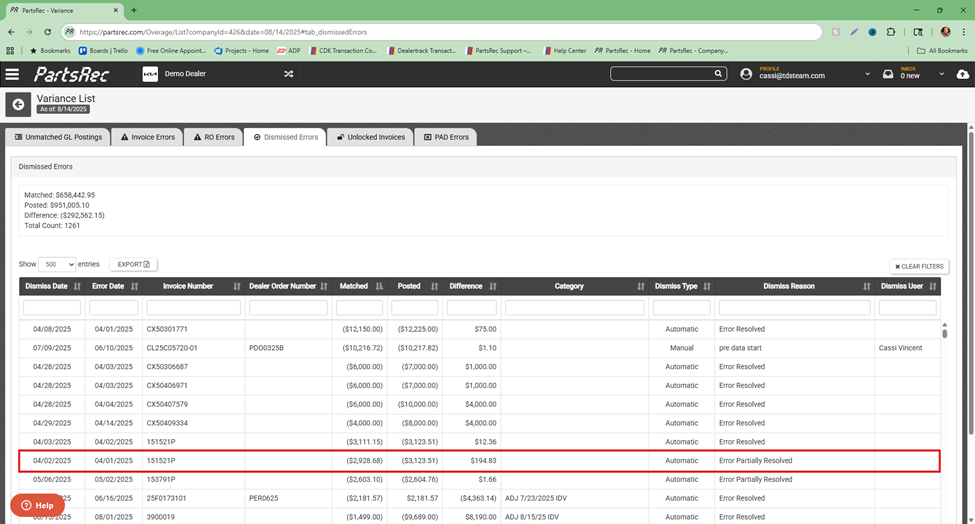
Task: Open Chrome profile avatar
Action: [945, 32]
